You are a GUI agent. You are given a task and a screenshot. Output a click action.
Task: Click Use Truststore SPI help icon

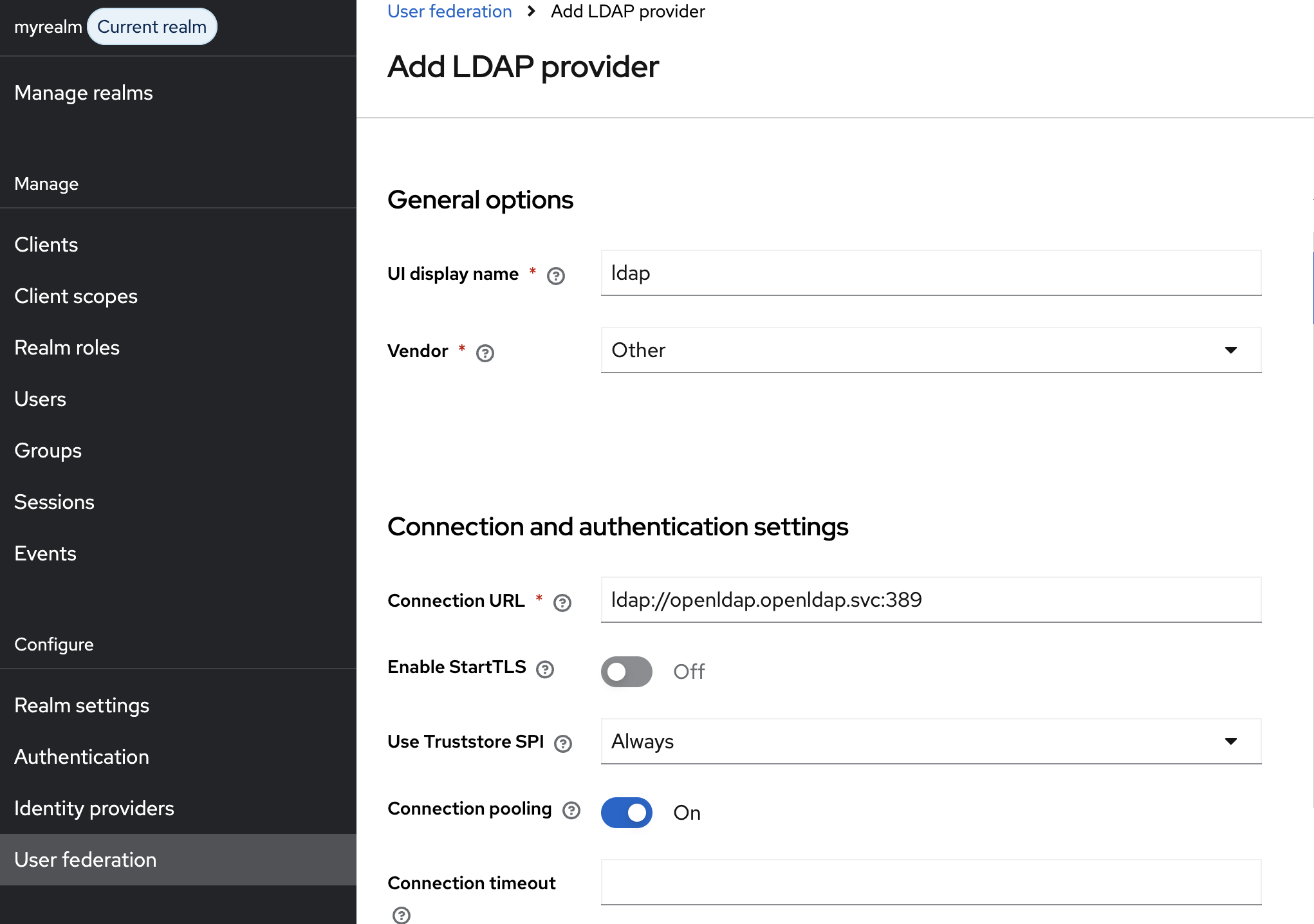pos(563,744)
